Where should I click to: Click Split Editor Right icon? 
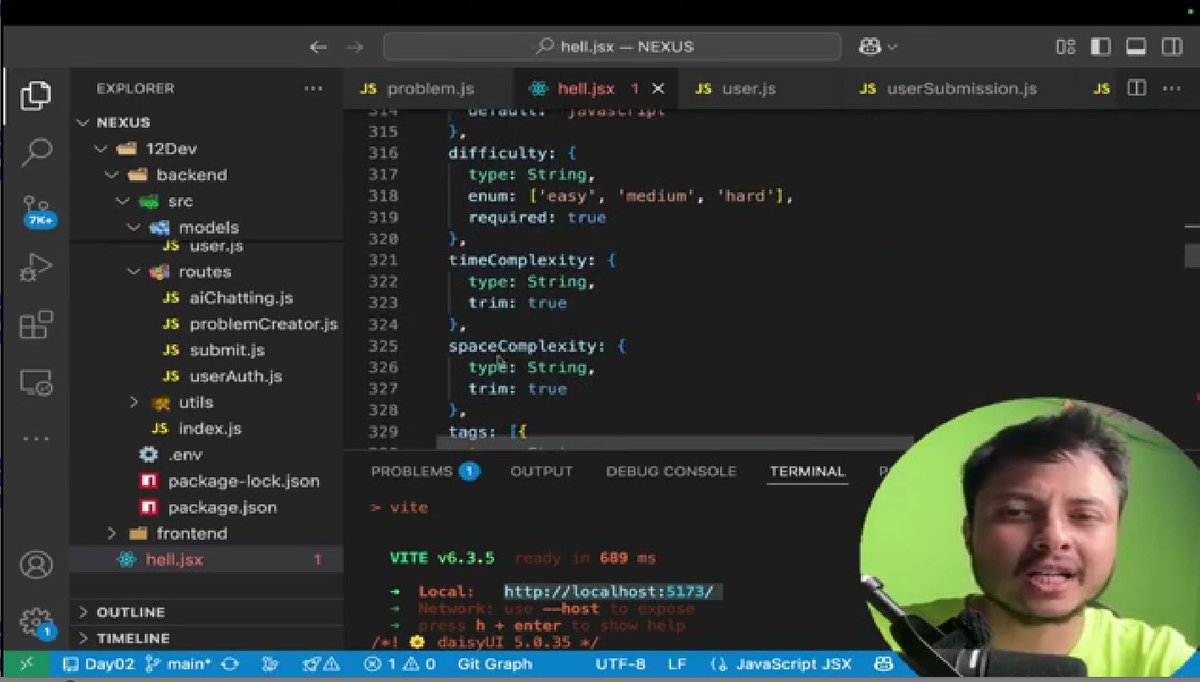(1136, 88)
